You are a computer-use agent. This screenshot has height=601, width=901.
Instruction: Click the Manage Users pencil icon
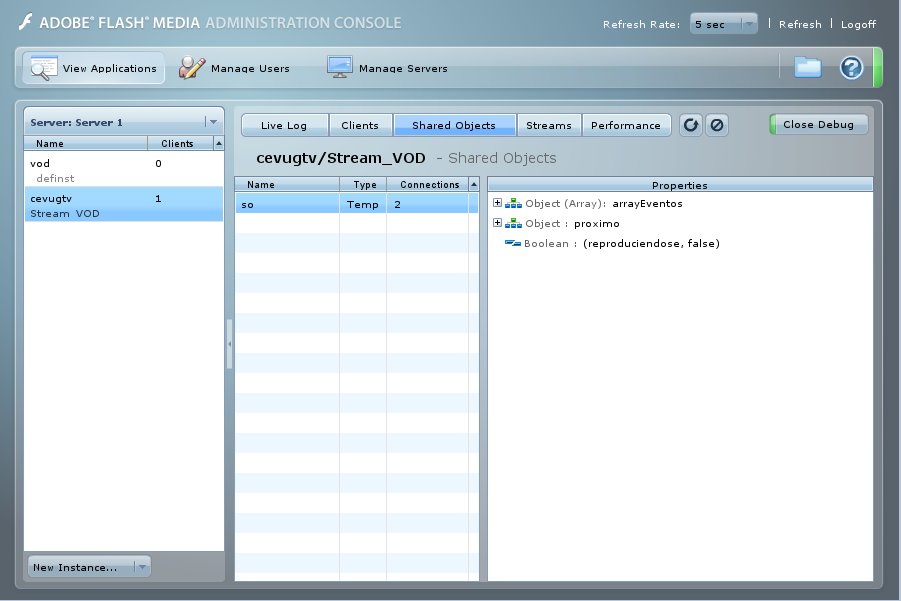[x=192, y=68]
